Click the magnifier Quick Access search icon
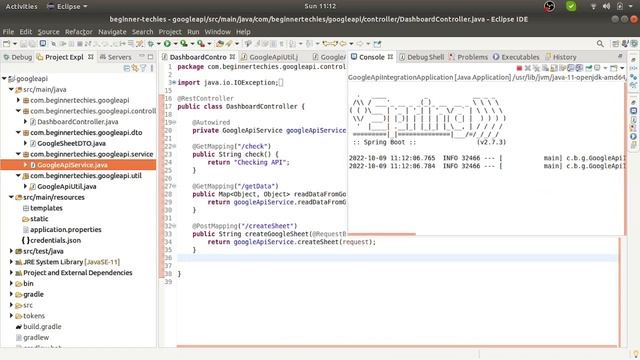Screen dimensions: 640x360 coord(600,44)
